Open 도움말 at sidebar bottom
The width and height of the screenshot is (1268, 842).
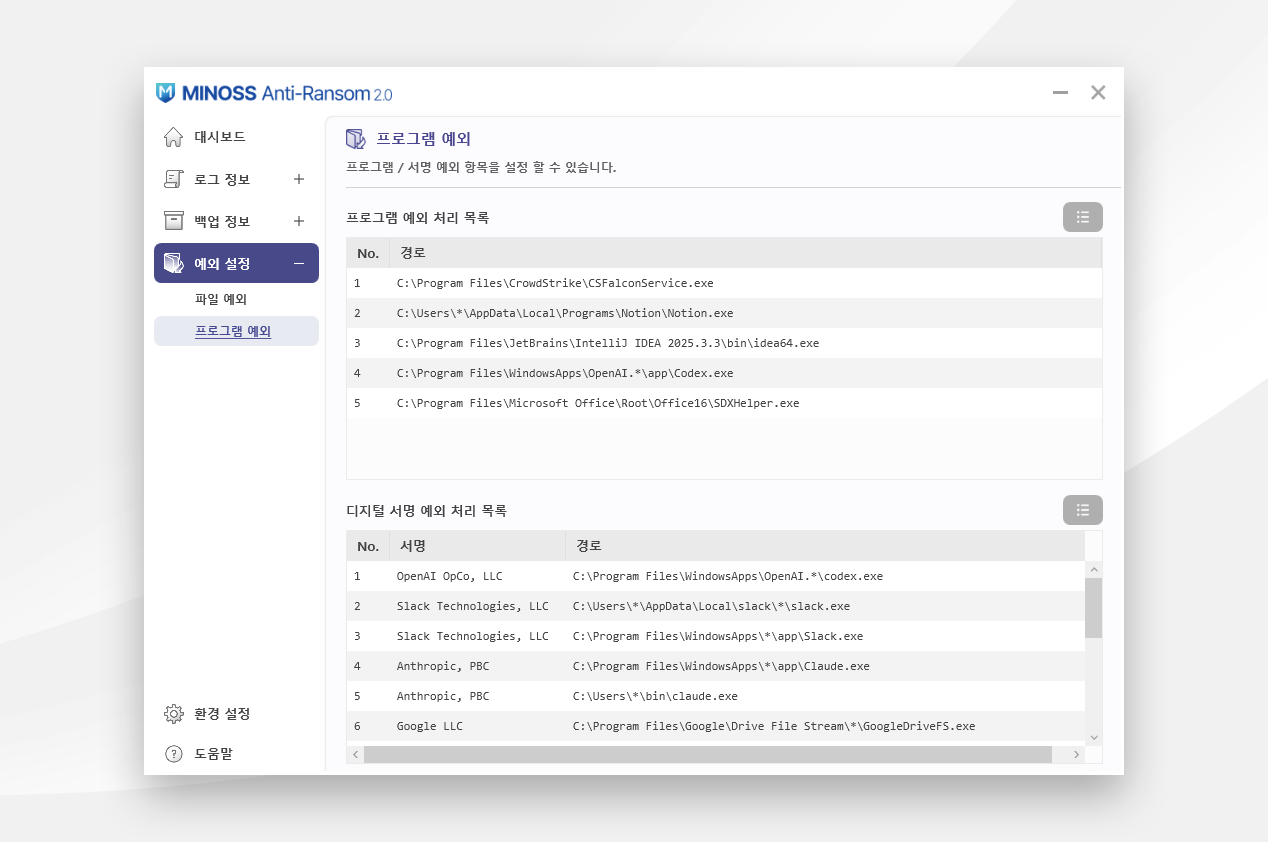213,753
